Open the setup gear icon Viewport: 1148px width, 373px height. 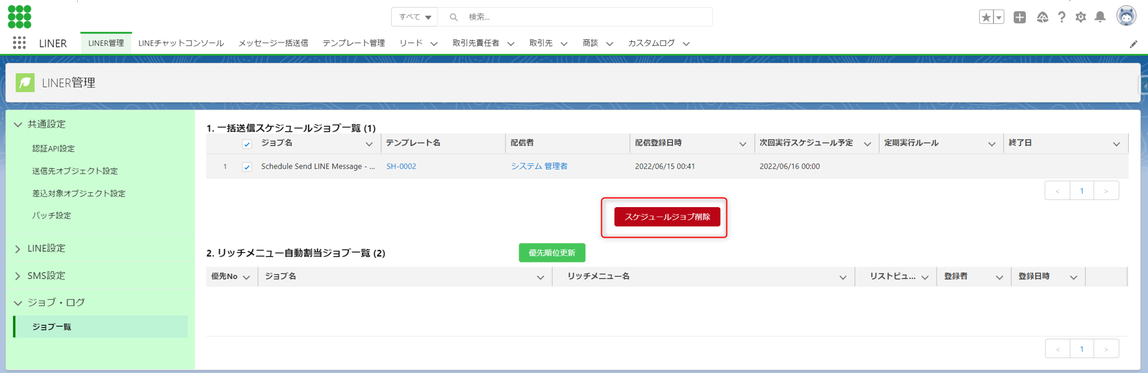[1080, 17]
